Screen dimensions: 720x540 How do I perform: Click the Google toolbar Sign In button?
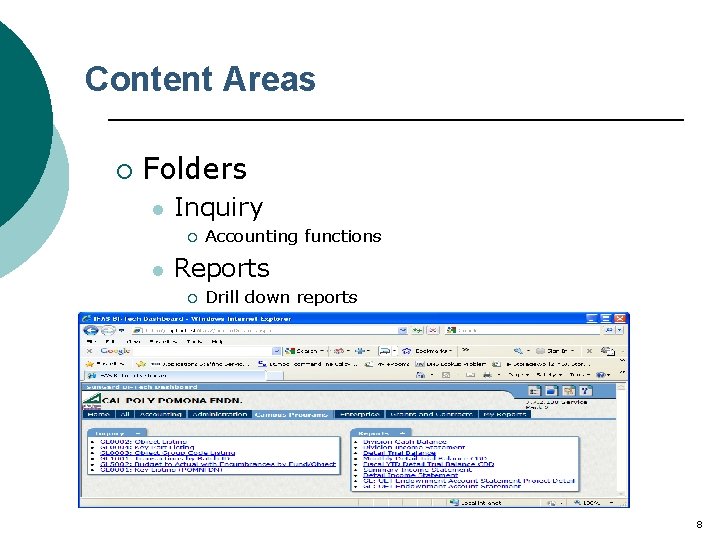[556, 351]
